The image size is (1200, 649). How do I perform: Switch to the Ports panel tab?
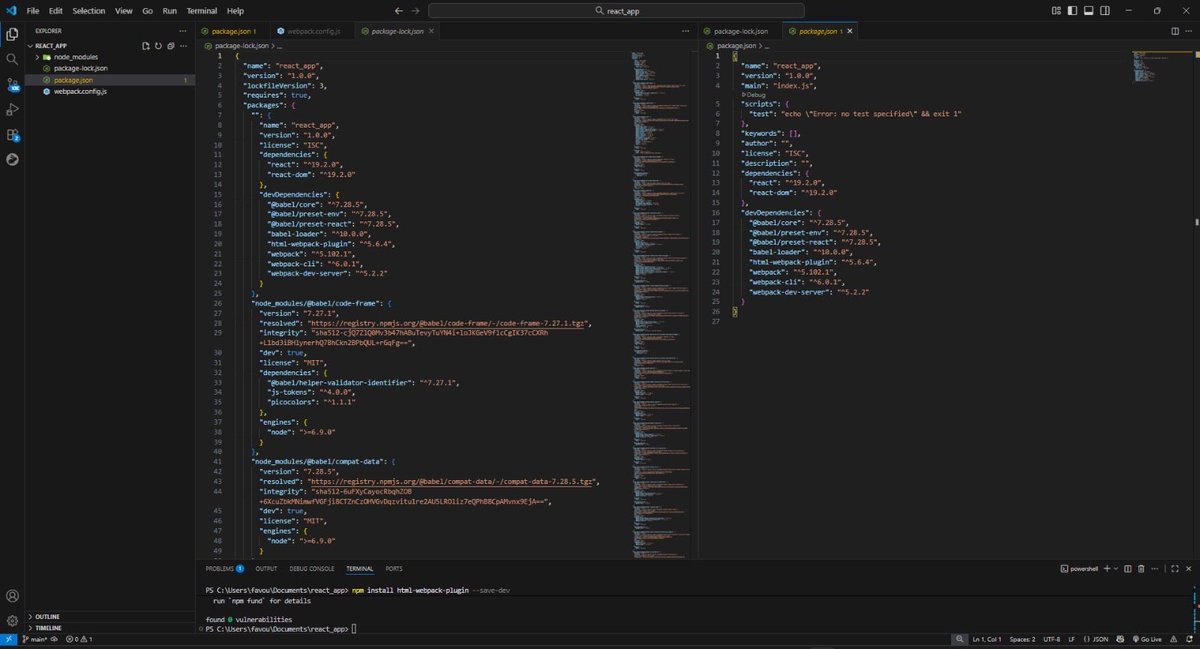pos(394,568)
